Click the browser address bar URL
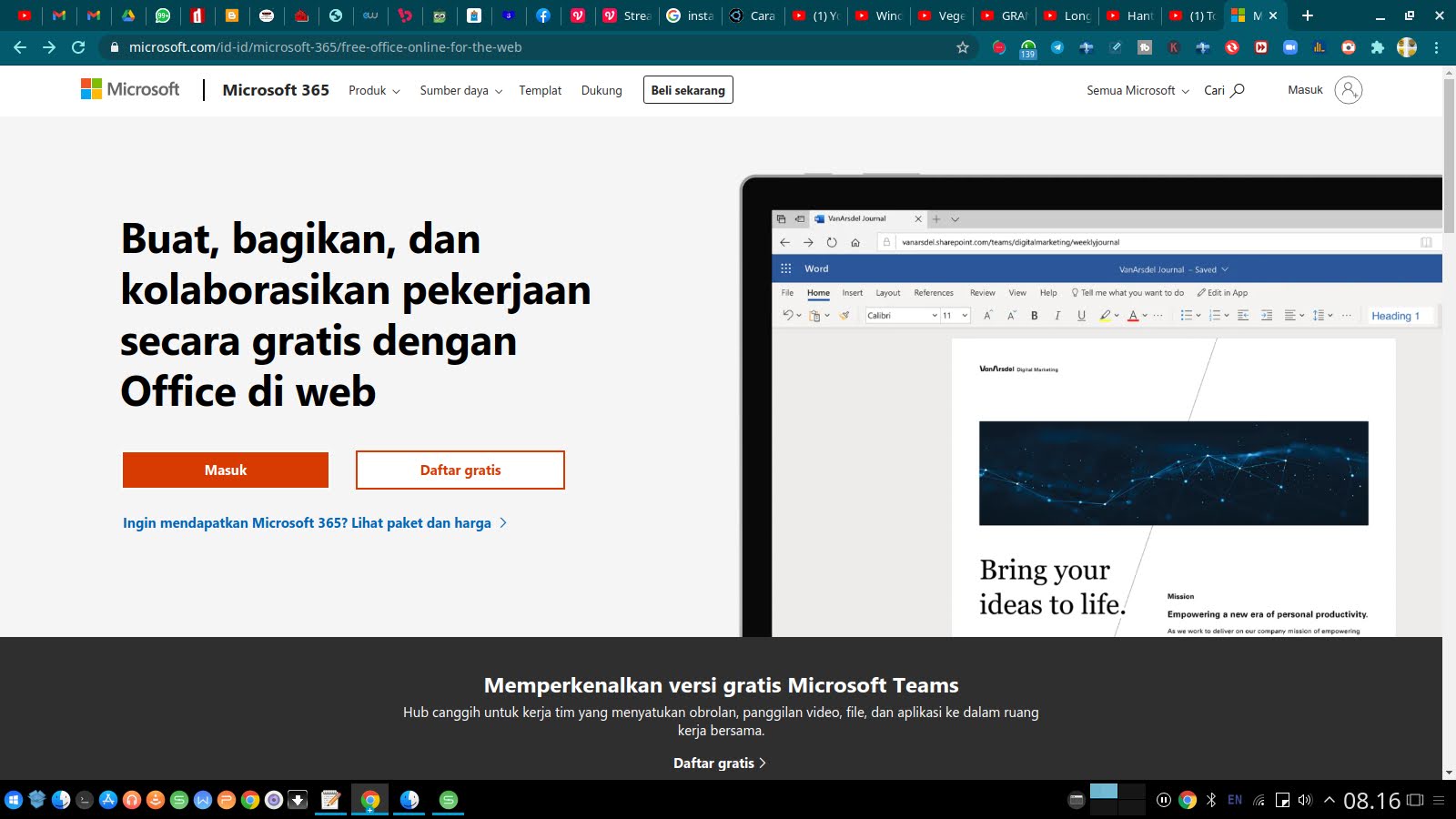This screenshot has width=1456, height=819. [325, 47]
